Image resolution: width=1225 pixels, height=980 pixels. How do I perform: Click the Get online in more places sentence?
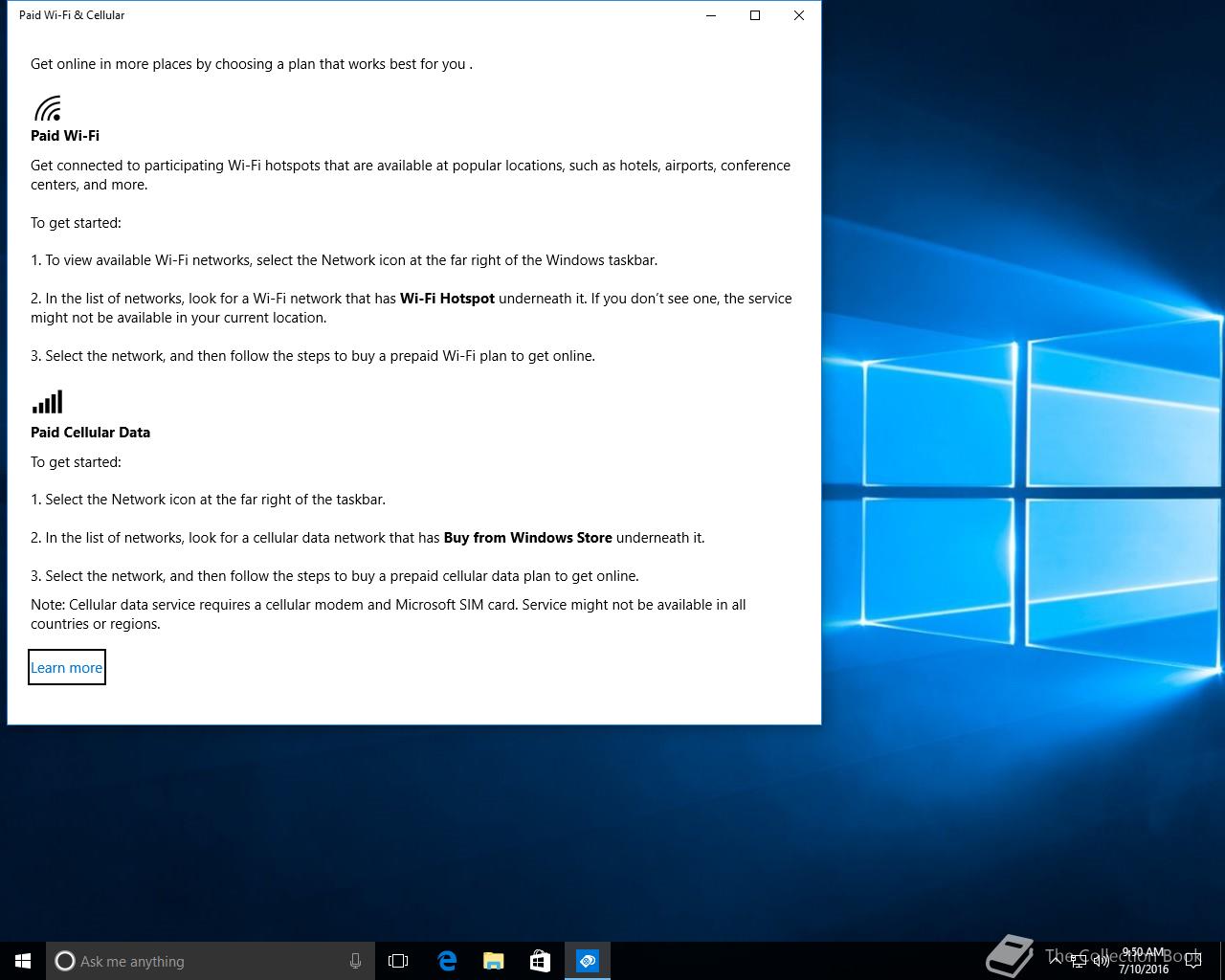(252, 64)
